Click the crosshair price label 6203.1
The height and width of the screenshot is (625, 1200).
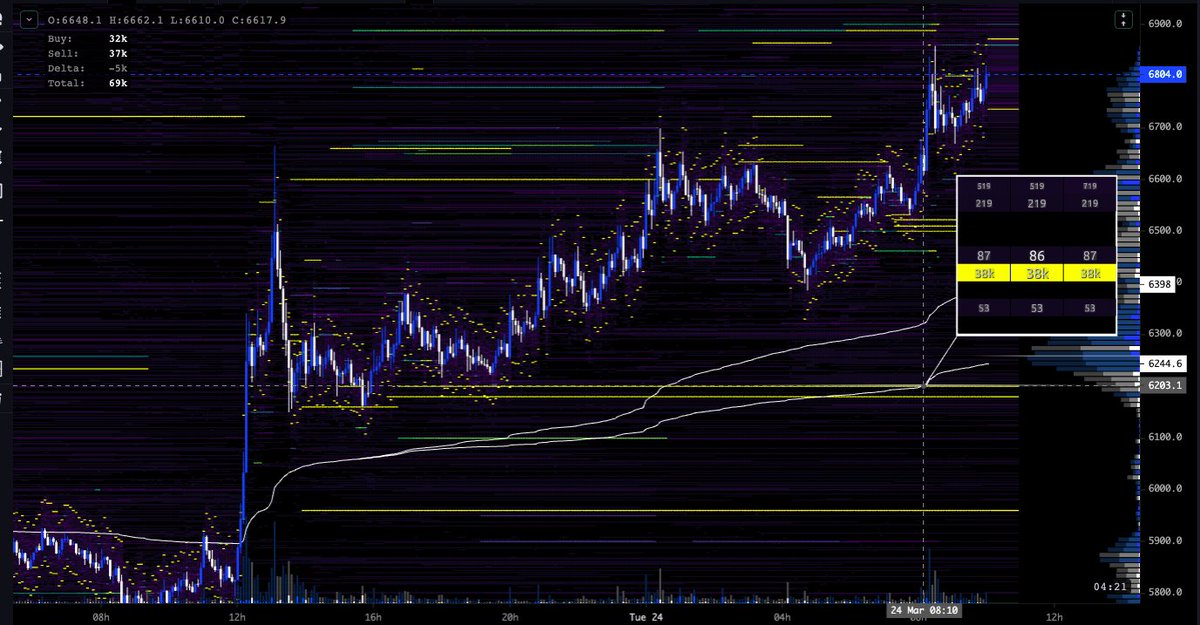(1165, 385)
